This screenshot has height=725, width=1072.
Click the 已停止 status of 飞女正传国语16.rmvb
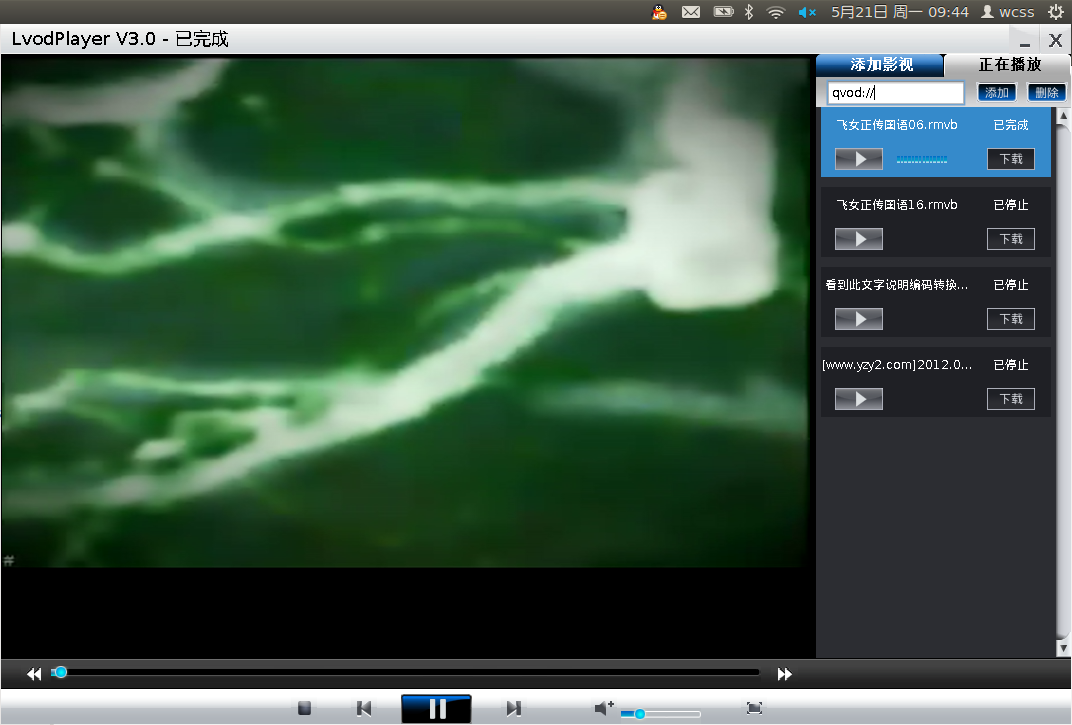[1010, 205]
